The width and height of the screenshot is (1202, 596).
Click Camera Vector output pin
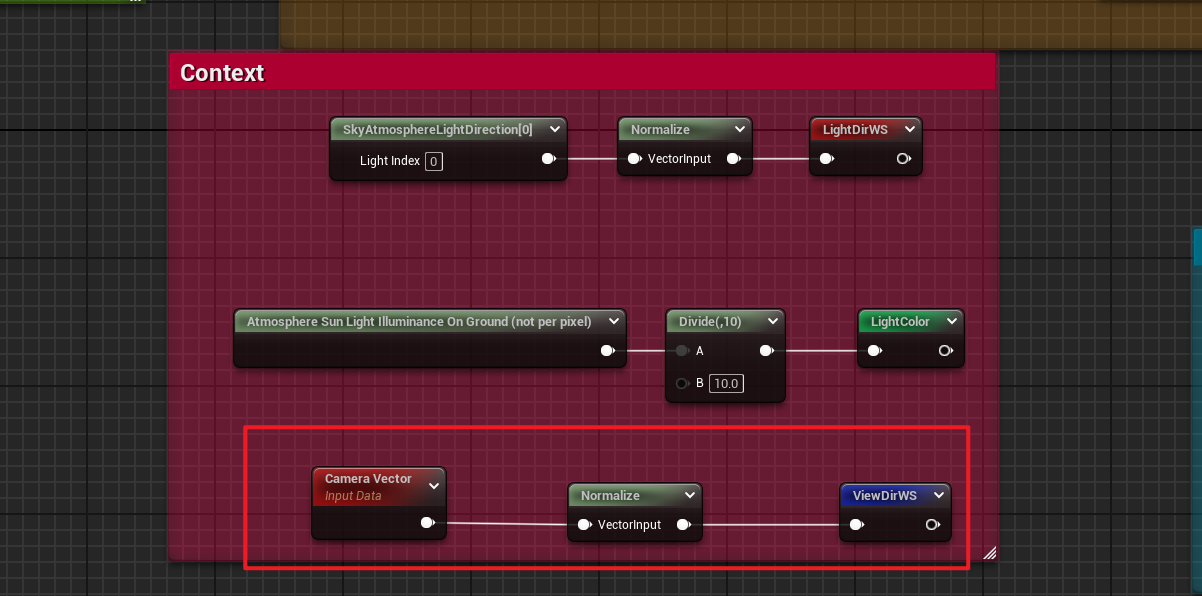[427, 523]
